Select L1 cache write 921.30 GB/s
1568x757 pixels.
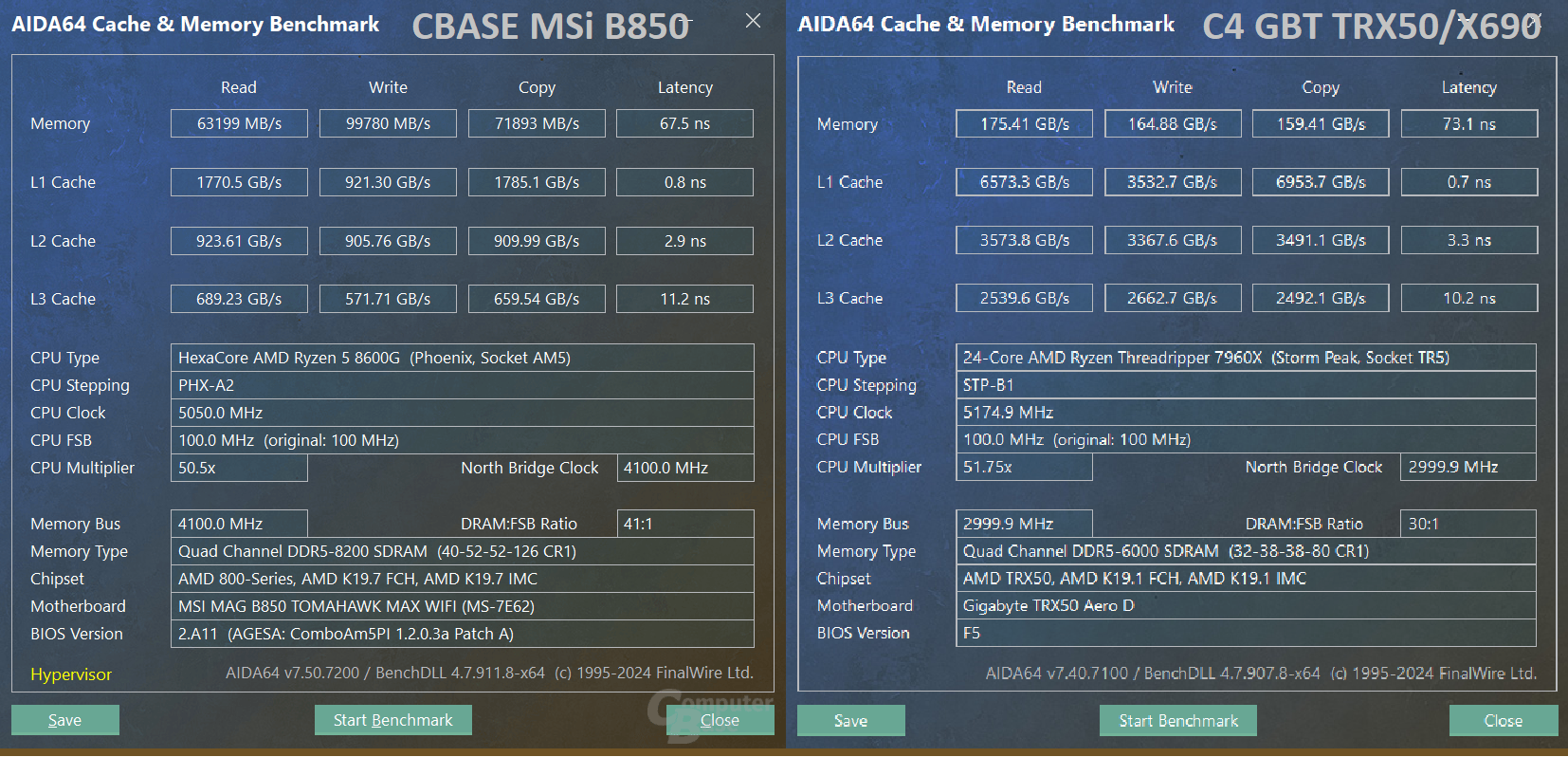coord(388,182)
